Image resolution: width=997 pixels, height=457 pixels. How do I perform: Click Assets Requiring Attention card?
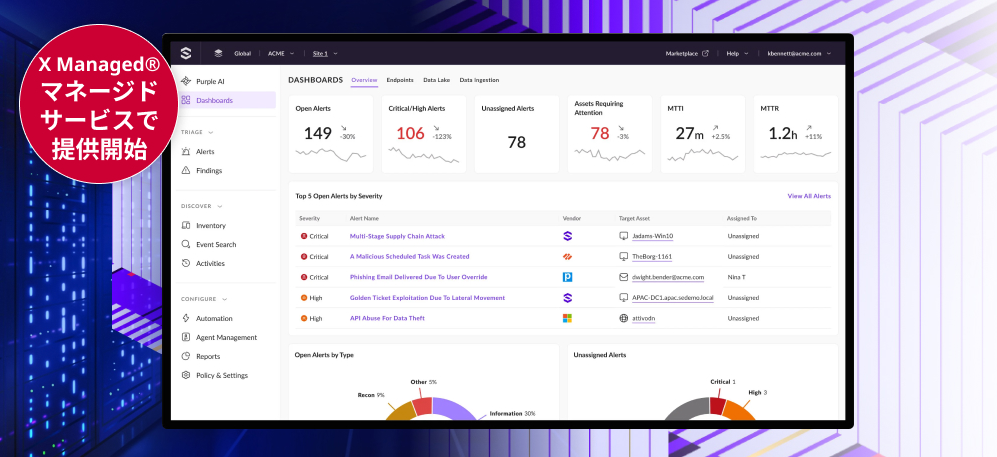(609, 134)
